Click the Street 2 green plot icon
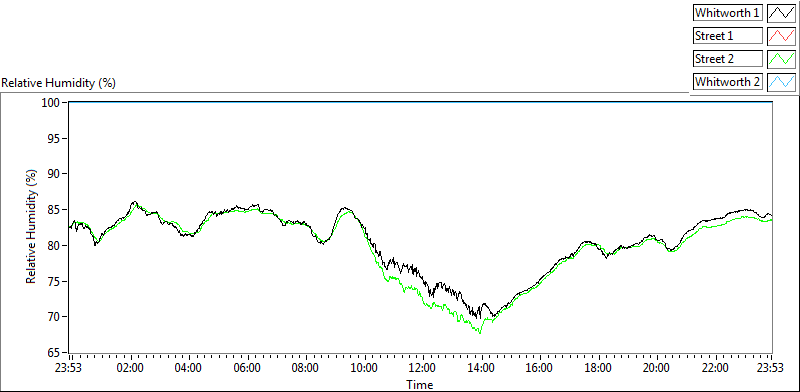Image resolution: width=800 pixels, height=392 pixels. pos(780,59)
